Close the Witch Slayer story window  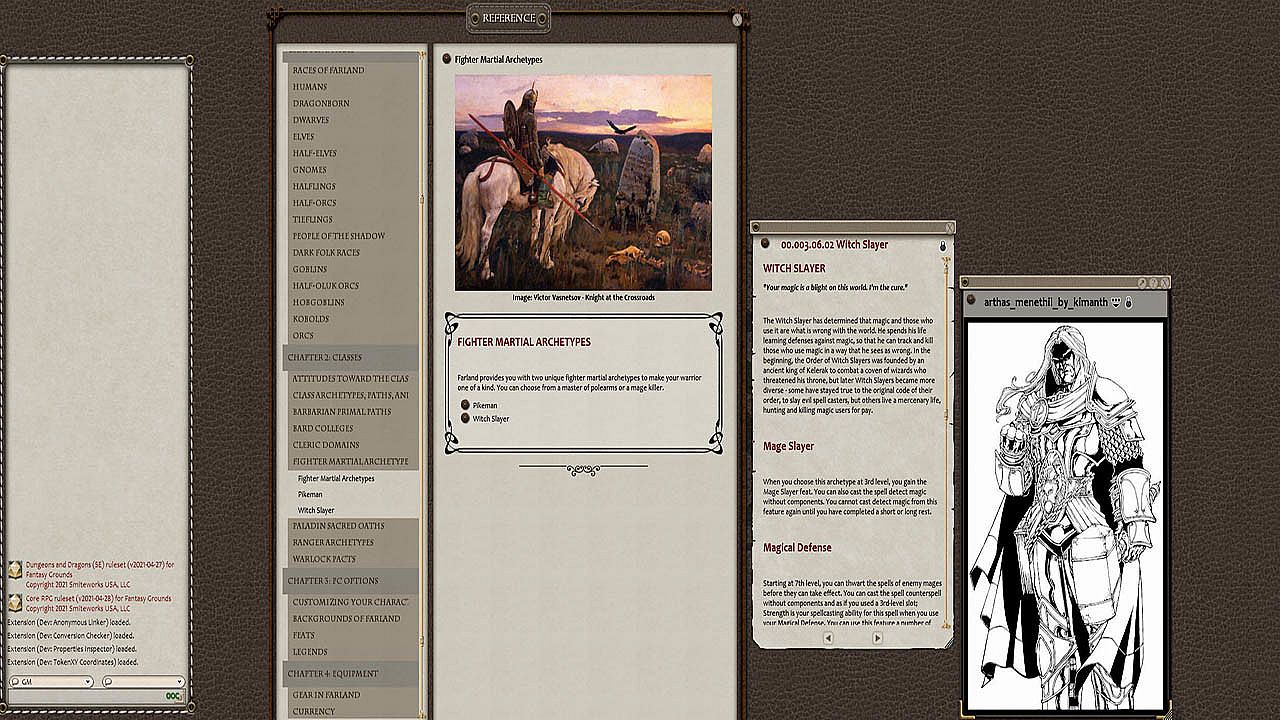click(948, 227)
